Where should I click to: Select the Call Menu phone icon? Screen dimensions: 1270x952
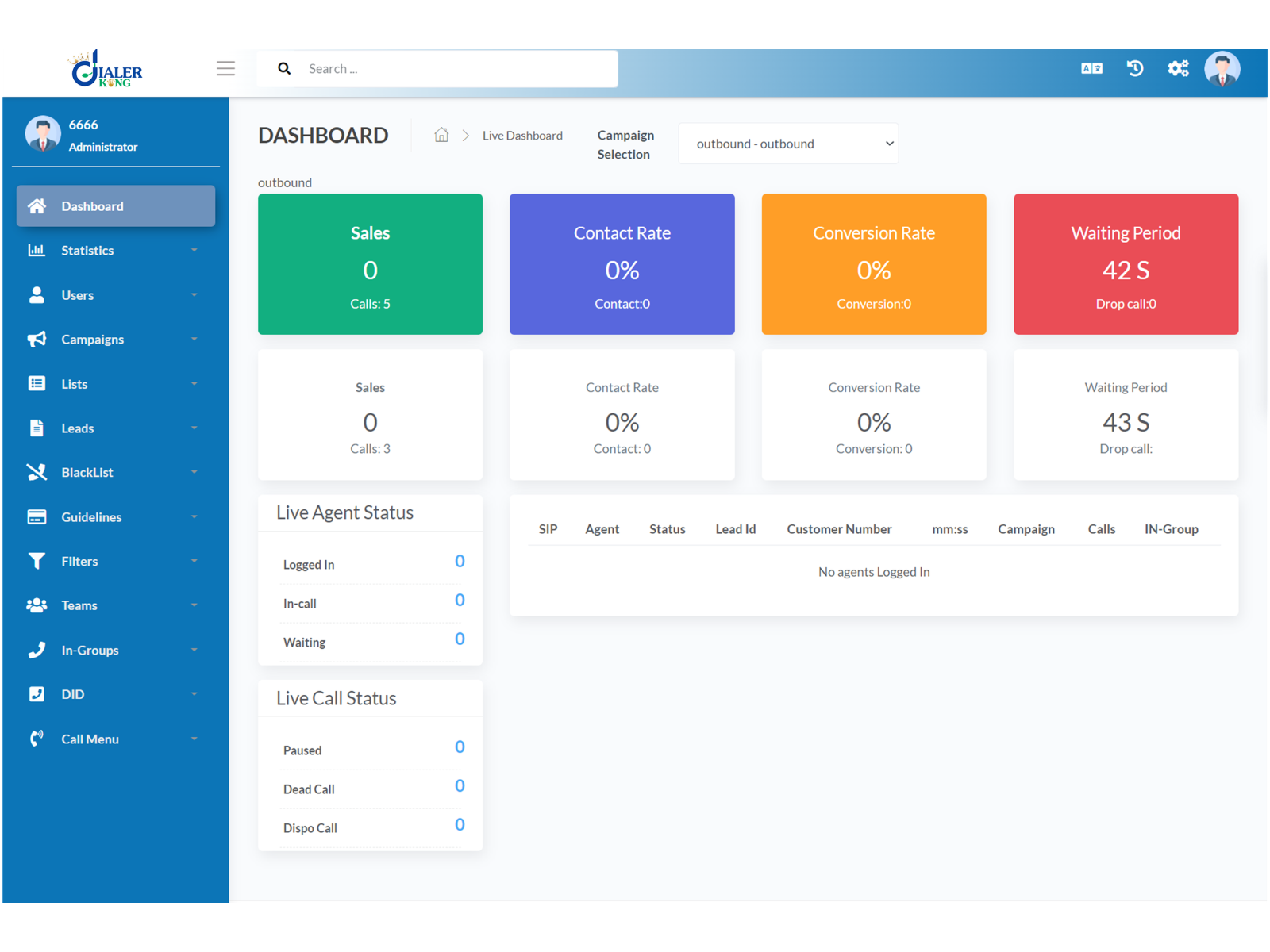37,739
